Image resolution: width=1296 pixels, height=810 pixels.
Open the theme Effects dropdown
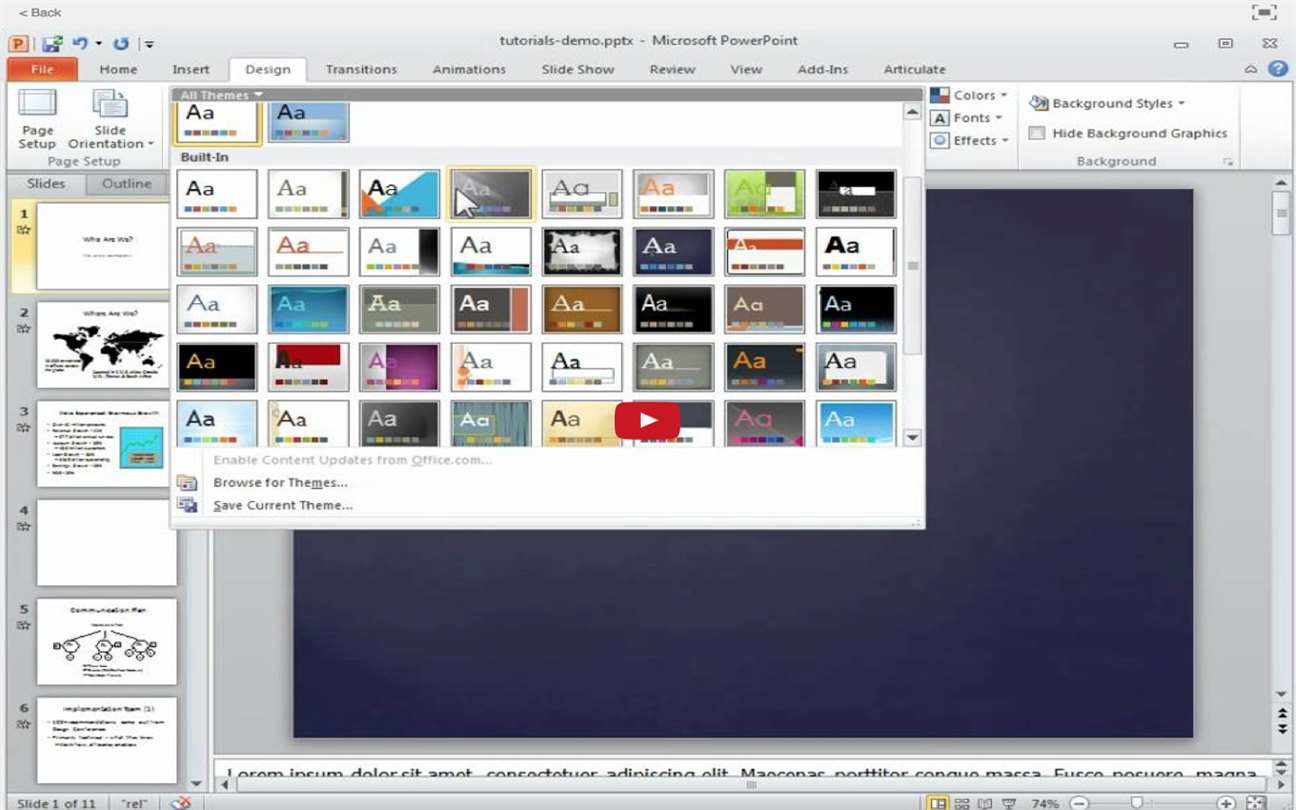969,141
